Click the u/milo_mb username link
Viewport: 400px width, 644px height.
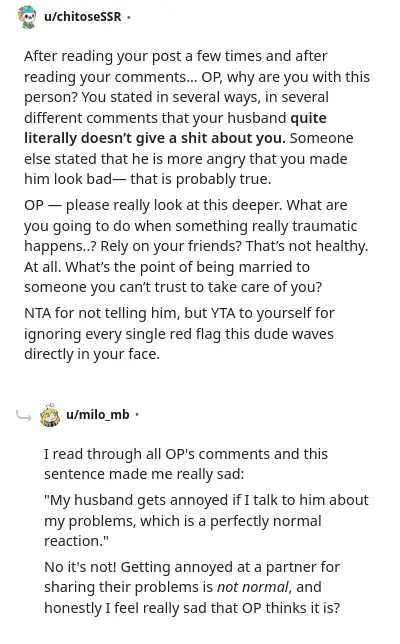tap(98, 415)
